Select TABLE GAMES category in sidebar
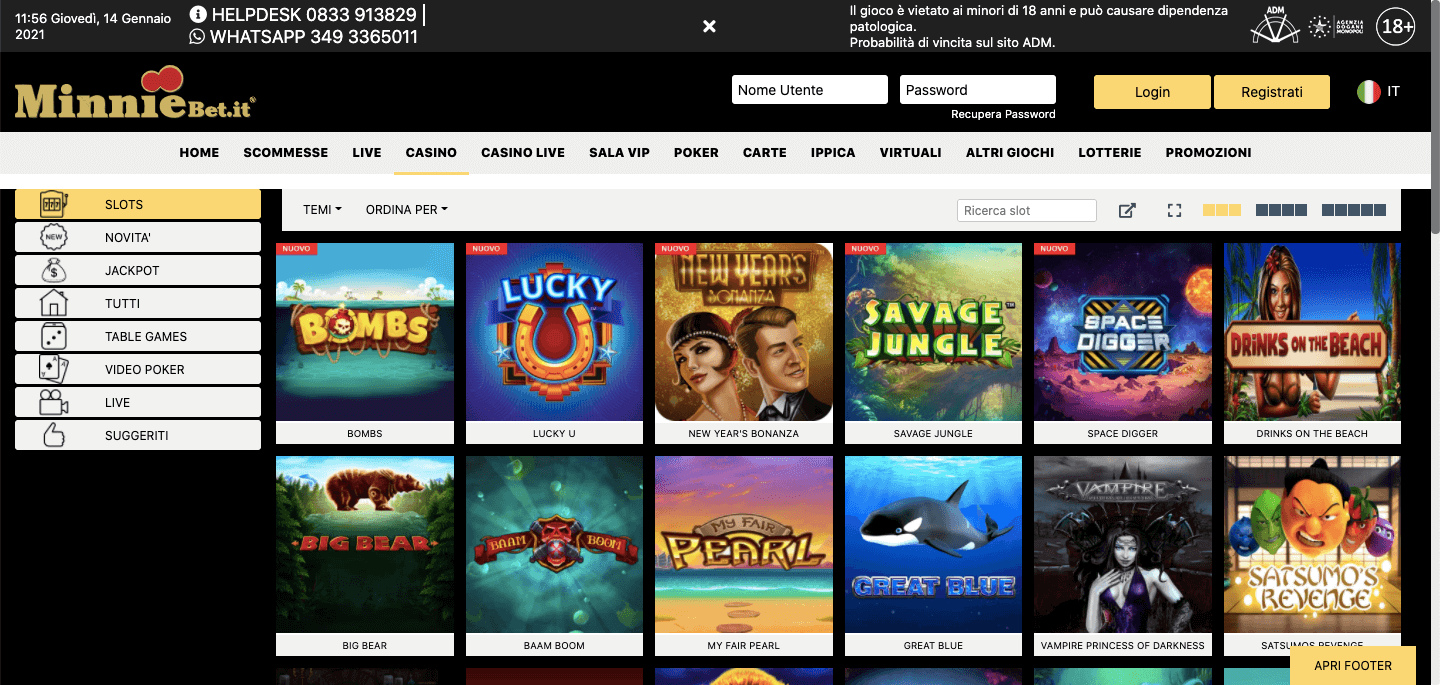The height and width of the screenshot is (685, 1440). tap(138, 336)
